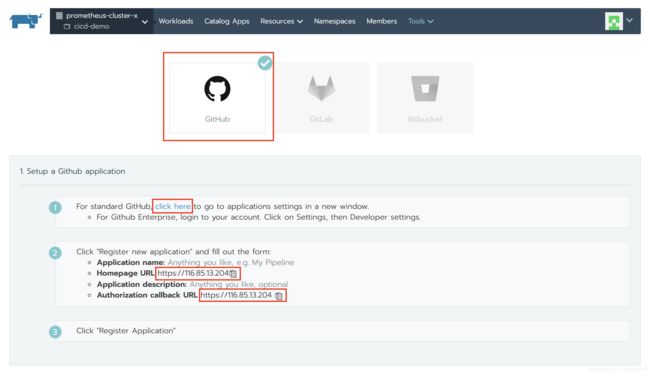Expand the user menu chevron
Viewport: 650px width, 374px height.
coord(629,20)
